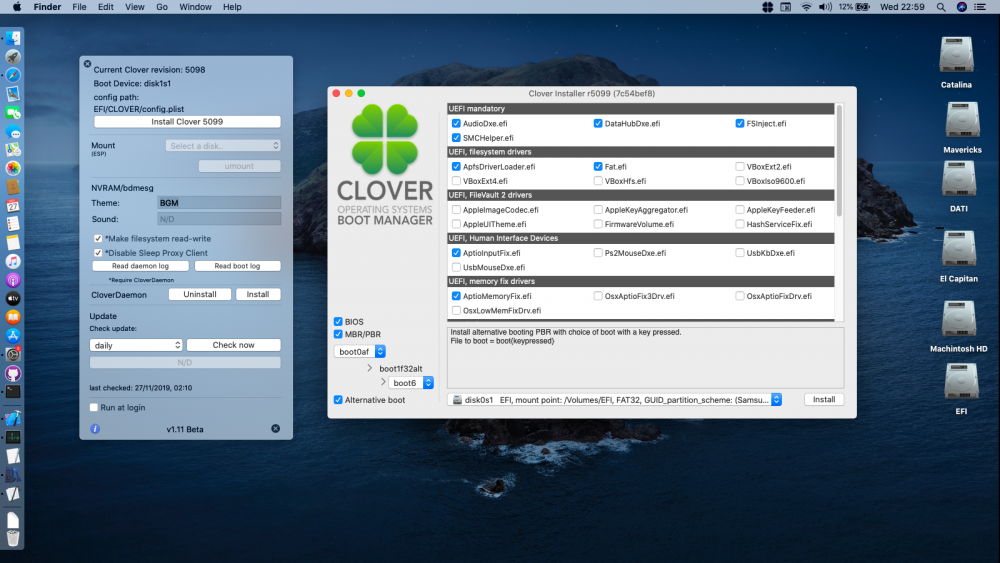This screenshot has height=563, width=1000.
Task: Open the Window menu
Action: coord(195,7)
